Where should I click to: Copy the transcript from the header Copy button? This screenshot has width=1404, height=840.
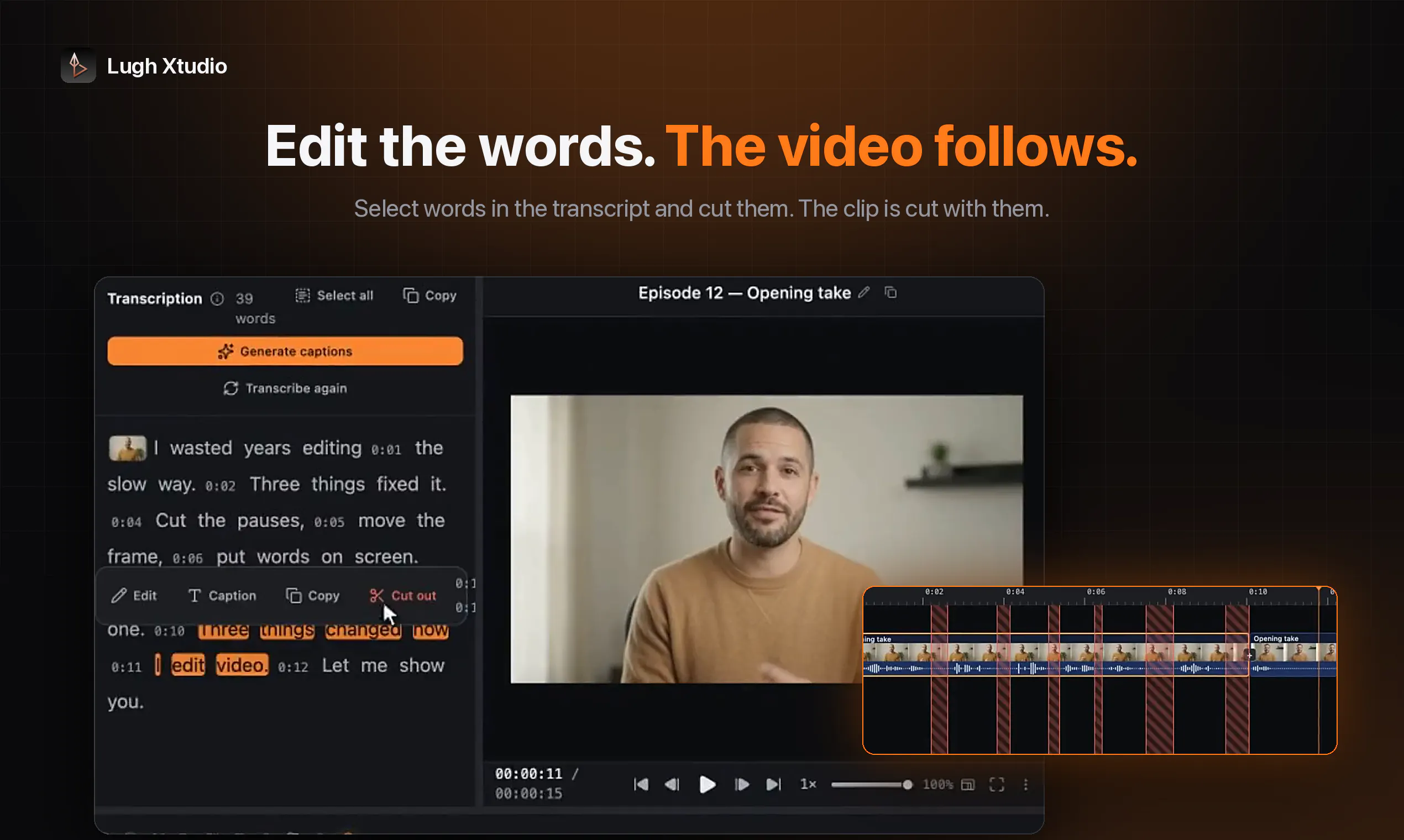pyautogui.click(x=429, y=296)
